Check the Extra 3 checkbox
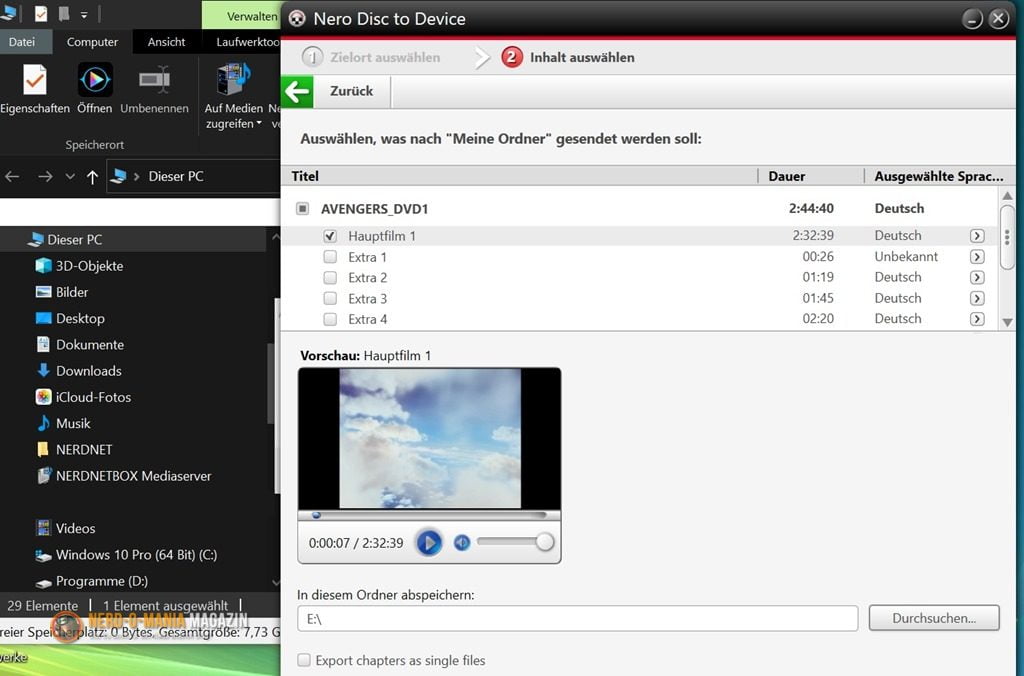Screen dimensions: 1024x676 (330, 298)
